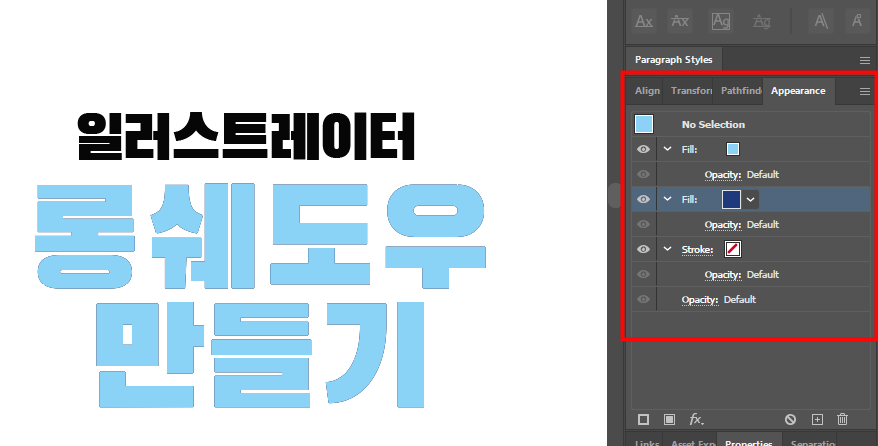Collapse the light blue Fill row chevron
Image resolution: width=878 pixels, height=446 pixels.
pyautogui.click(x=667, y=149)
